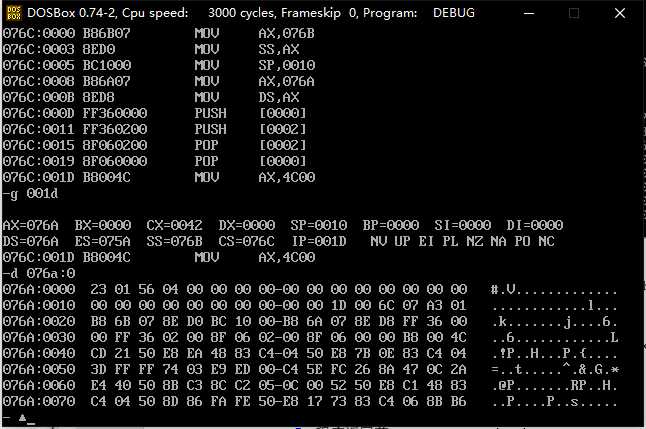Screen dimensions: 646x429
Task: Click memory dump row address 076A:0060
Action: point(39,385)
